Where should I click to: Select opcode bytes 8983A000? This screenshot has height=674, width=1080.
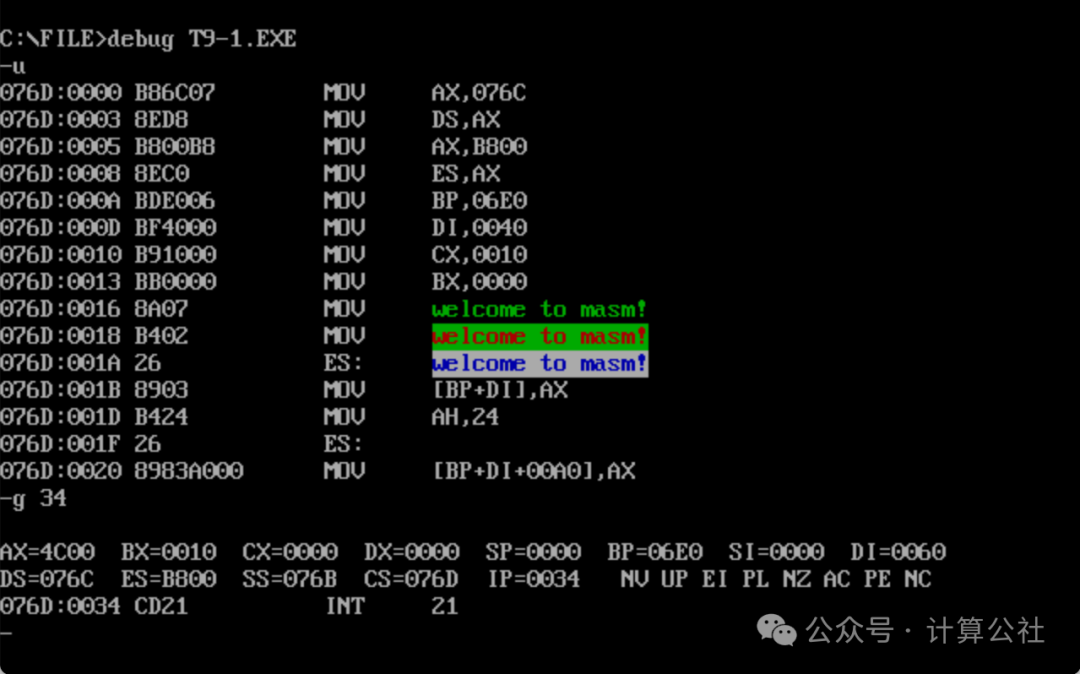click(189, 471)
